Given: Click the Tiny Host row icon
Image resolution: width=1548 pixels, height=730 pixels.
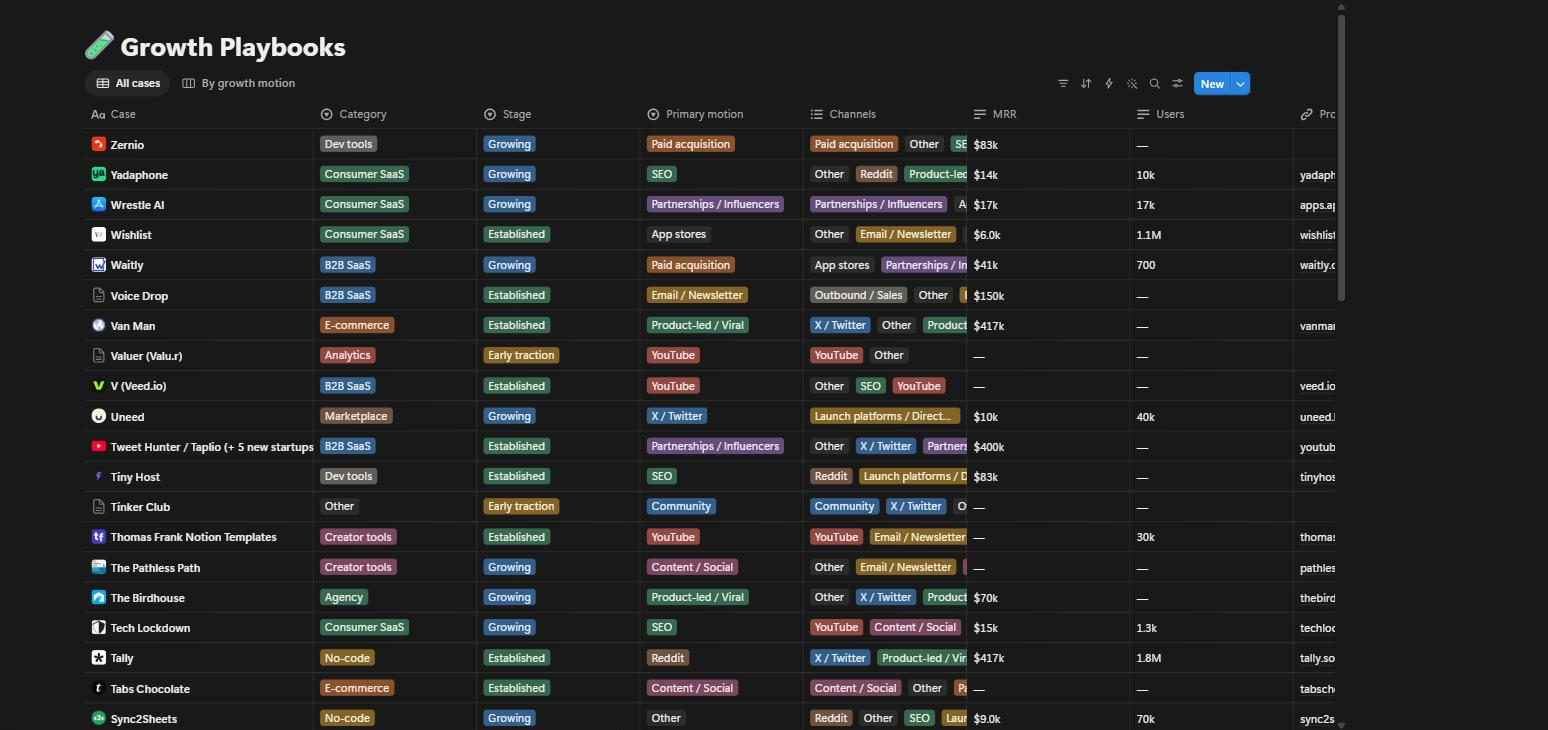Looking at the screenshot, I should tap(98, 476).
